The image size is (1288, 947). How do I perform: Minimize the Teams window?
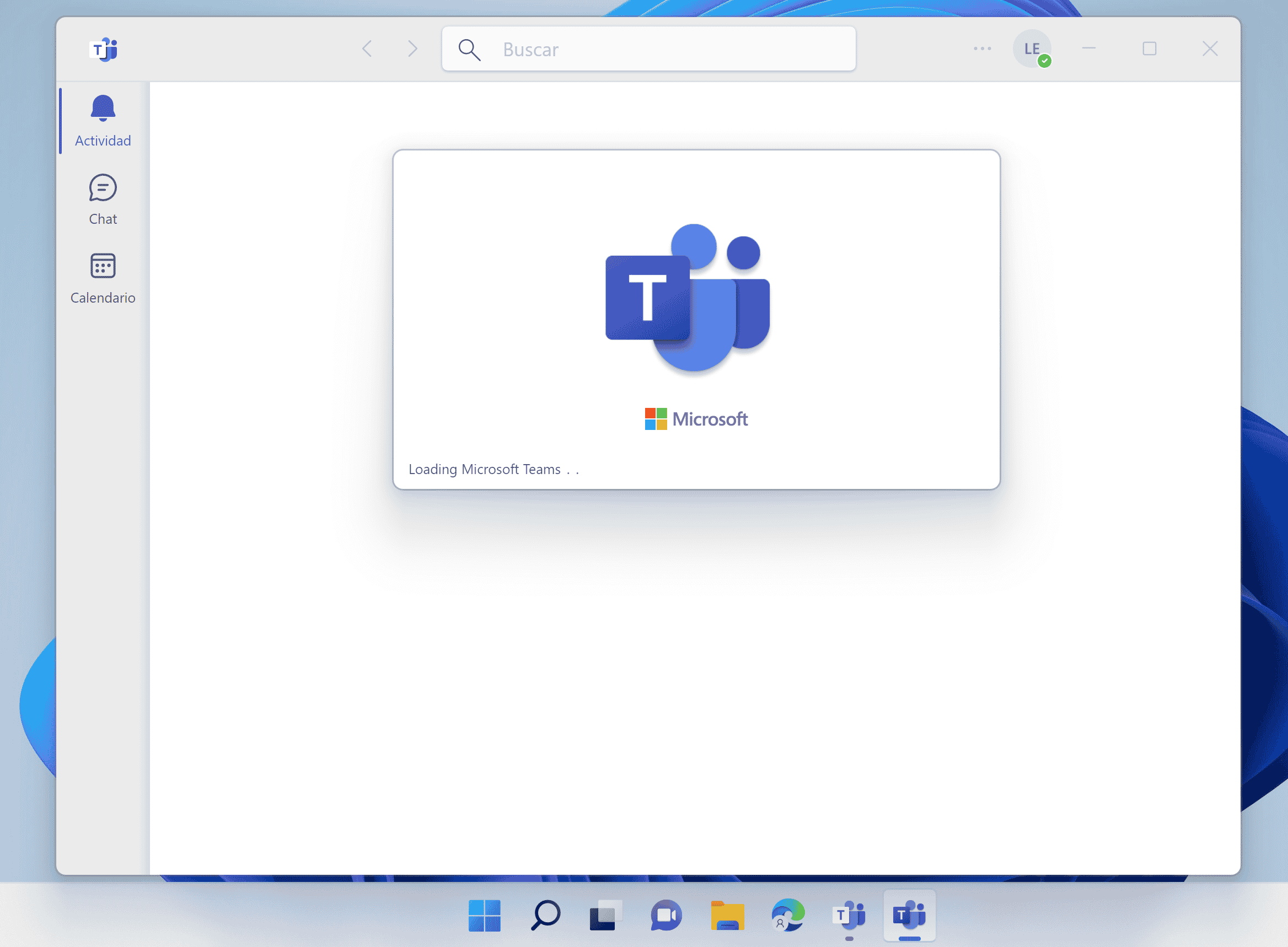(x=1089, y=49)
